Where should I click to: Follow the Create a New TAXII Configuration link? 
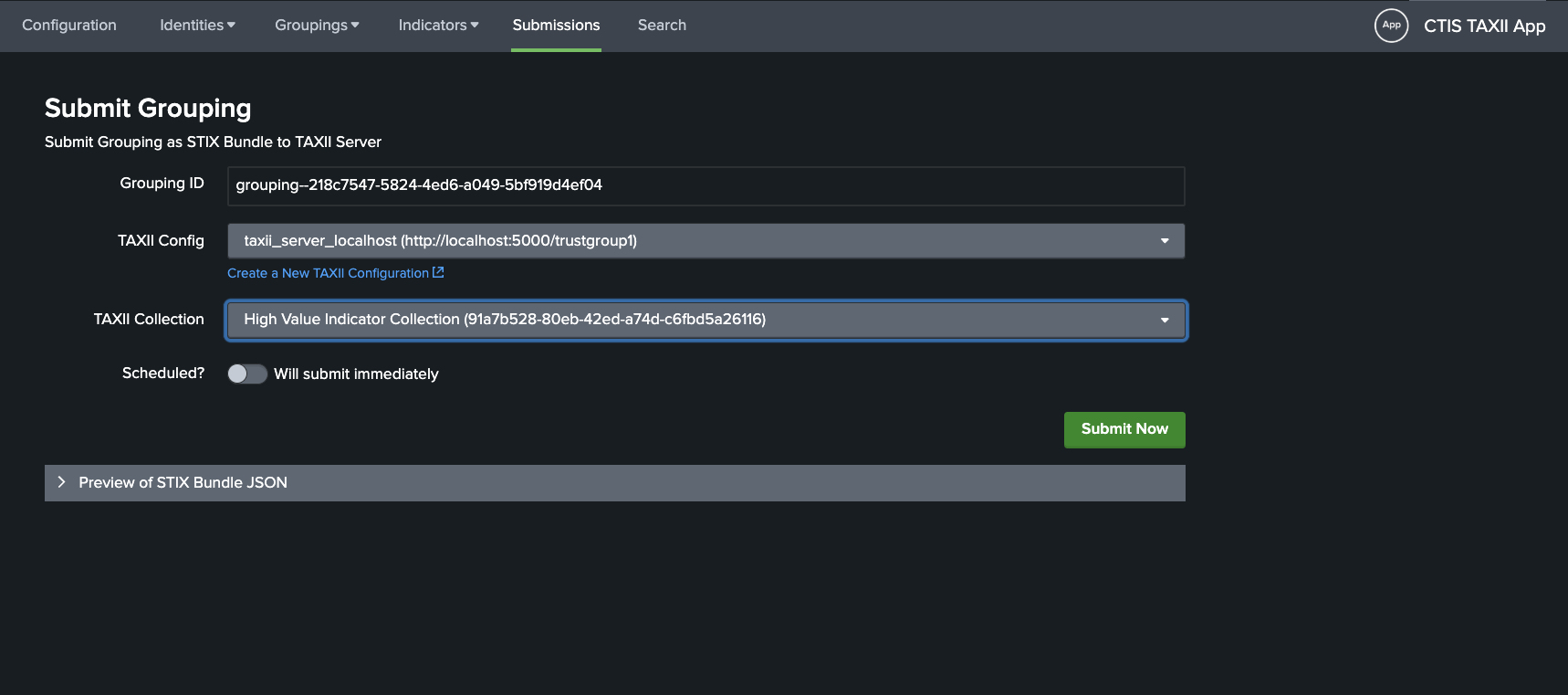[x=328, y=273]
